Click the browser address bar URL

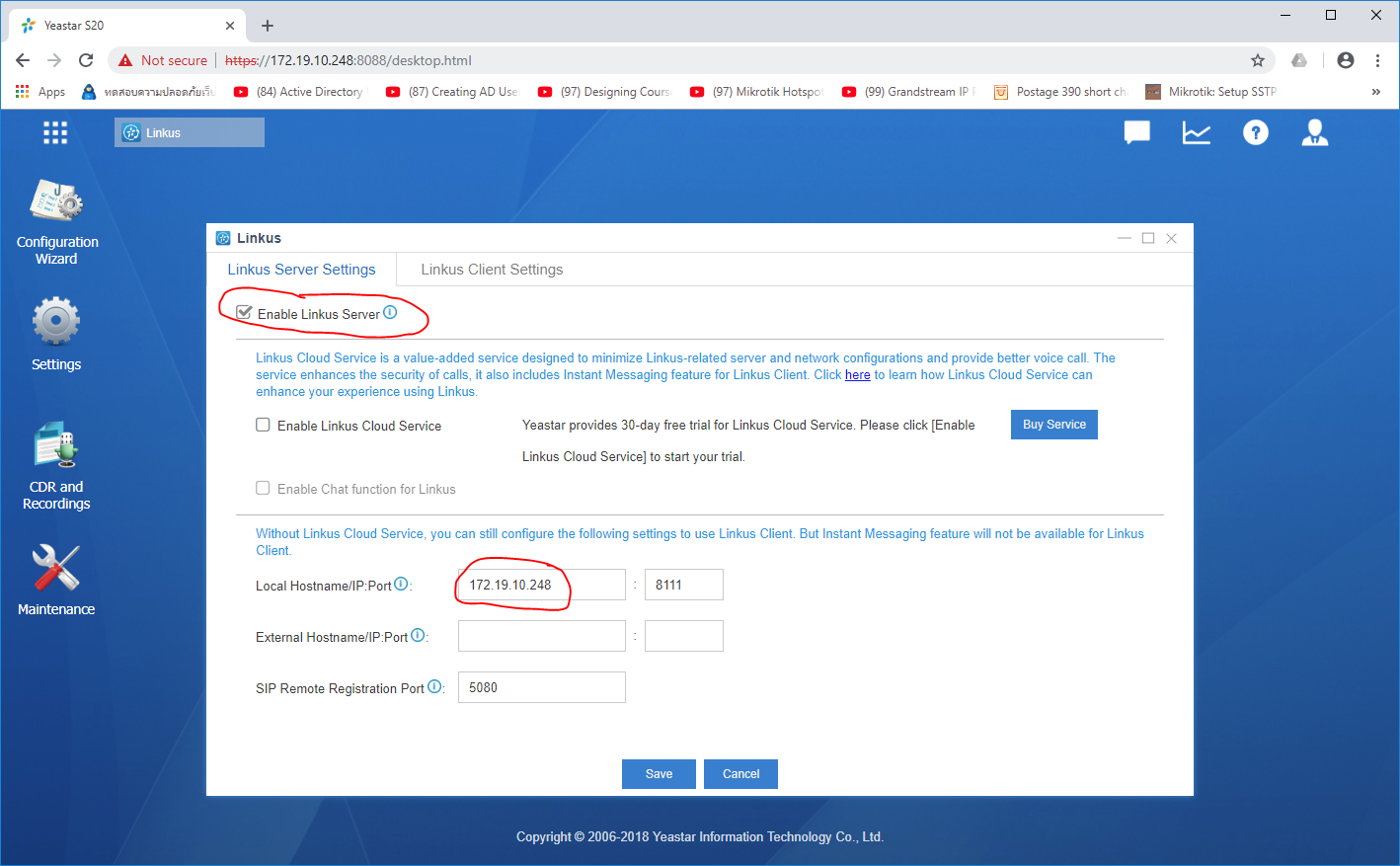(x=349, y=60)
